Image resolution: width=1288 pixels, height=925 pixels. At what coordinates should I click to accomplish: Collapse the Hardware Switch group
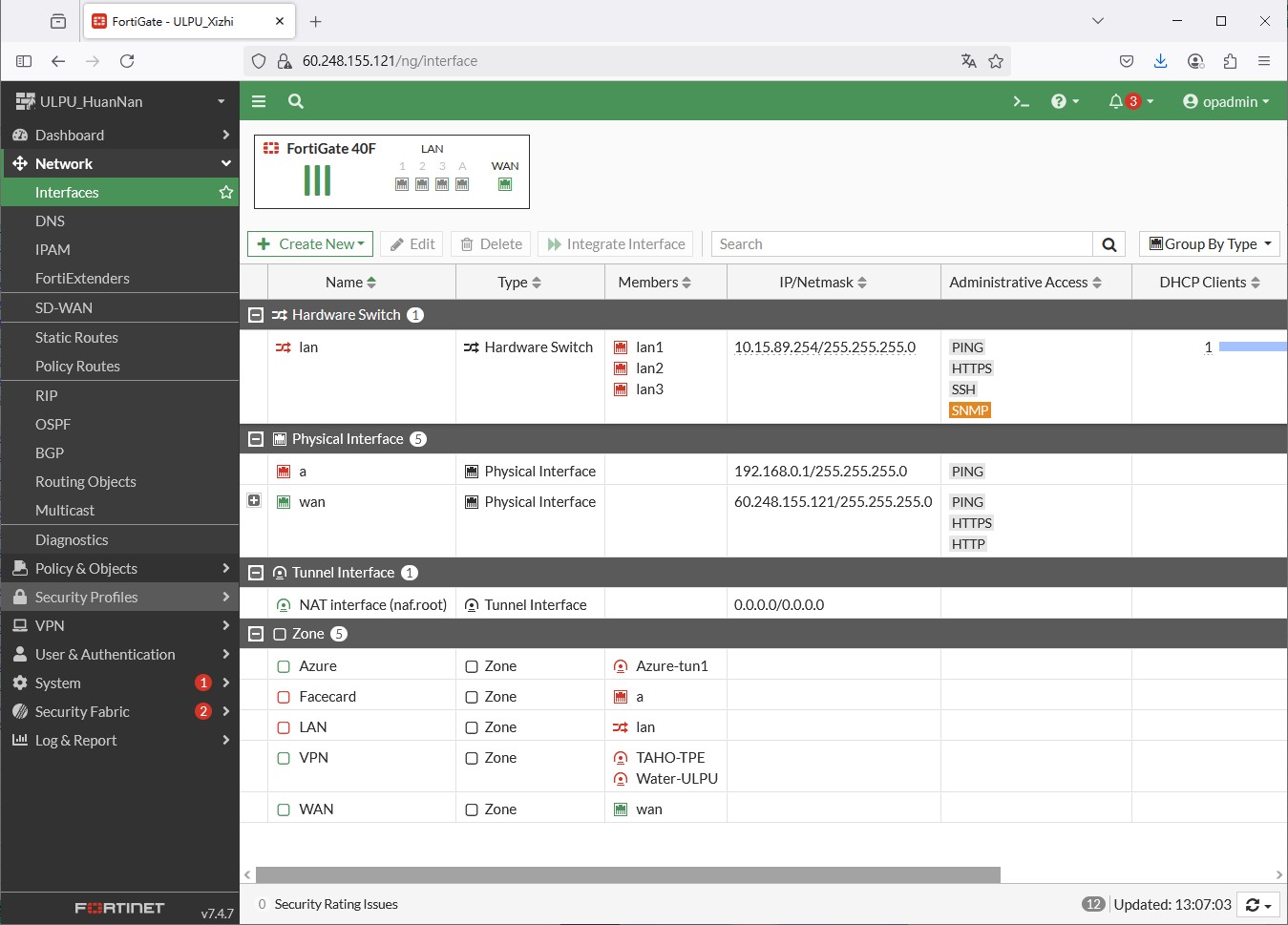256,315
